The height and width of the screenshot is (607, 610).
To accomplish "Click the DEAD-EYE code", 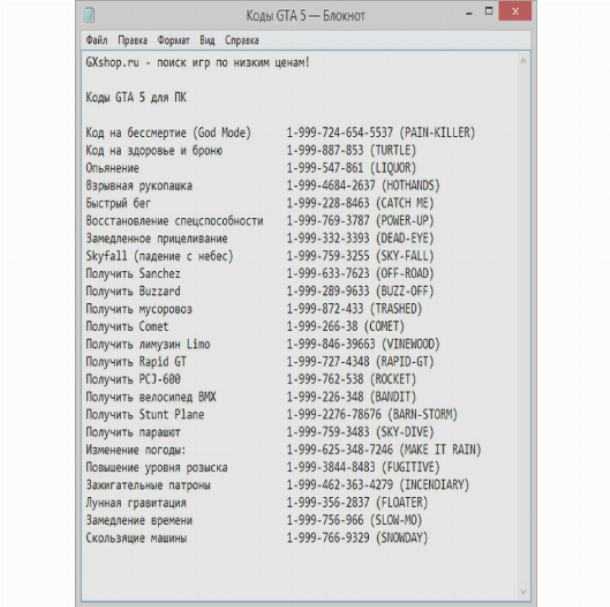I will pos(360,238).
